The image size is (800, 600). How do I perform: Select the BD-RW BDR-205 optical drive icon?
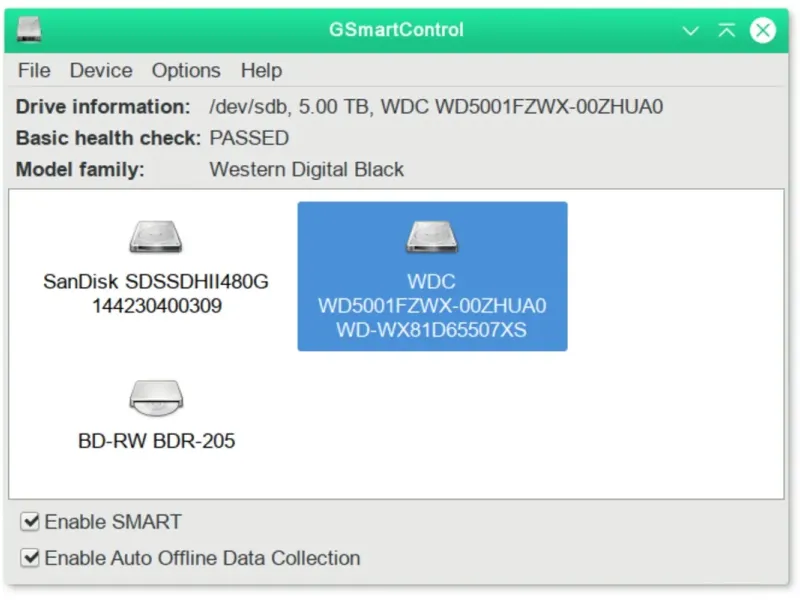[x=156, y=398]
